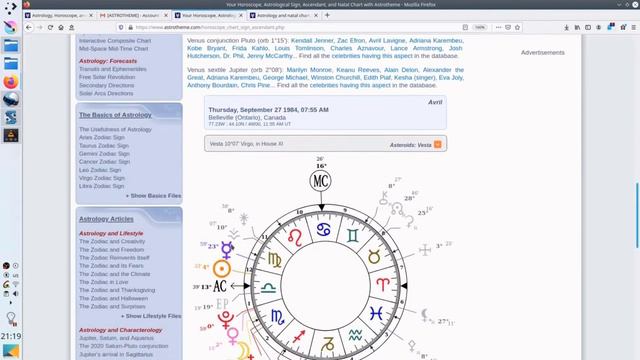Open volume speaker tray icon
Image resolution: width=640 pixels, height=360 pixels.
tap(16, 294)
